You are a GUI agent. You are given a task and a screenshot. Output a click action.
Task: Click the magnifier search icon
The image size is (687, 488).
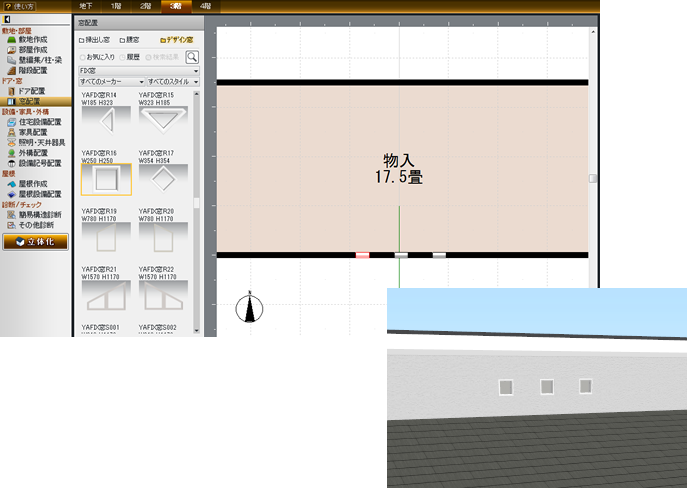coord(192,57)
